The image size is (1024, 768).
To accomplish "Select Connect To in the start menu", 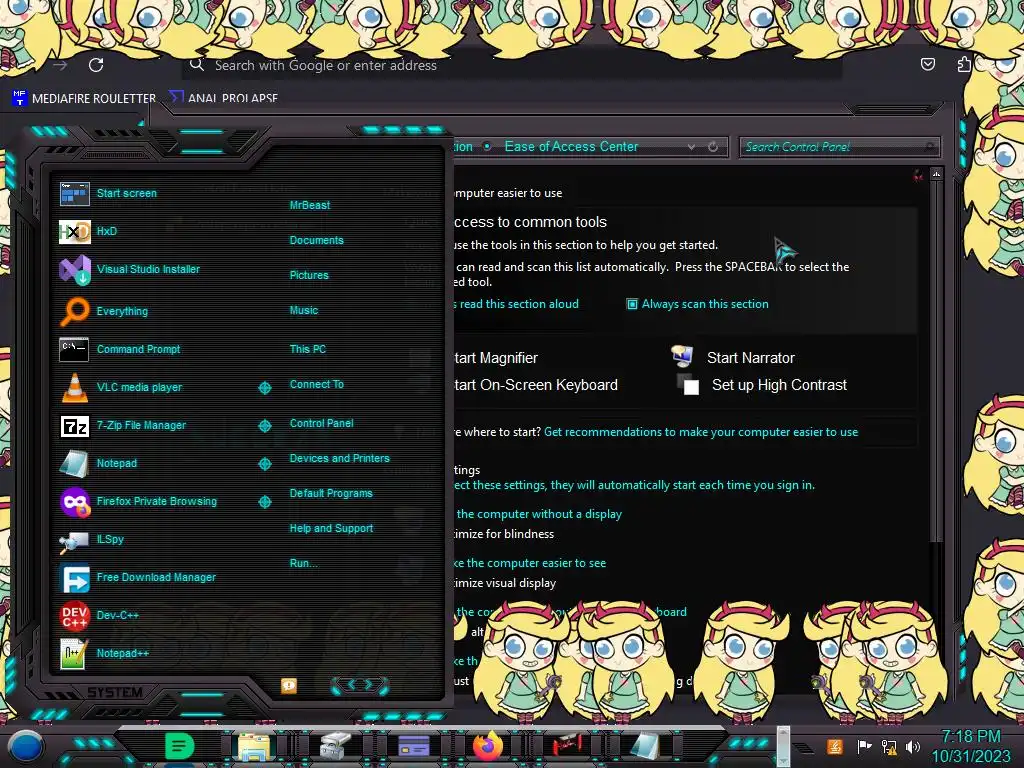I will point(317,384).
